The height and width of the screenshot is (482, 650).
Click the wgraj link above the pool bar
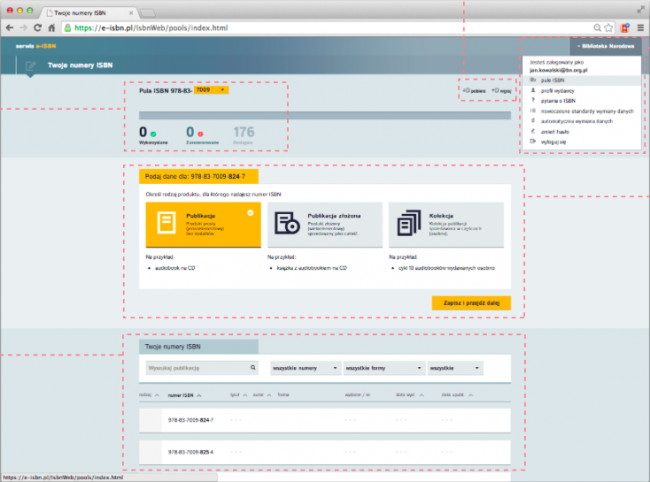502,90
